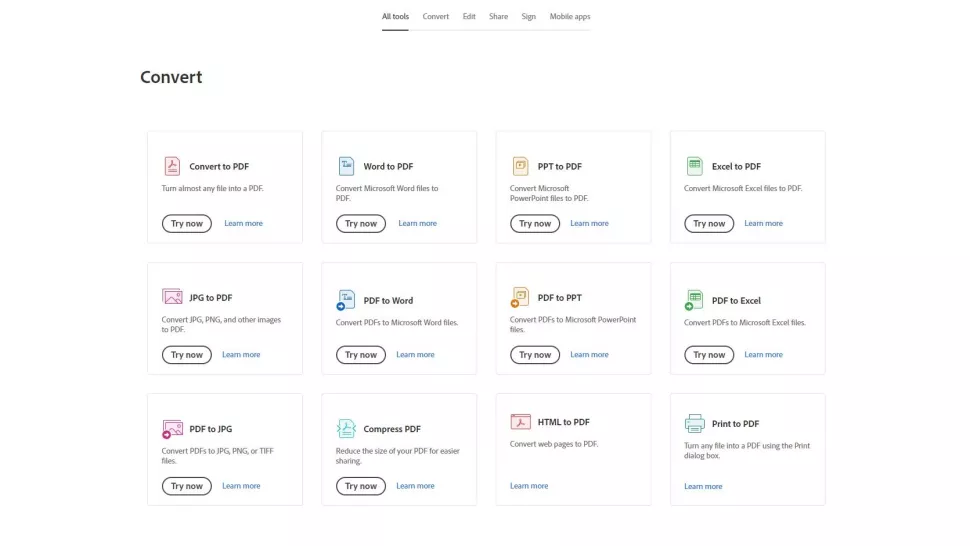Try now for Word to PDF
The width and height of the screenshot is (970, 546).
(361, 223)
